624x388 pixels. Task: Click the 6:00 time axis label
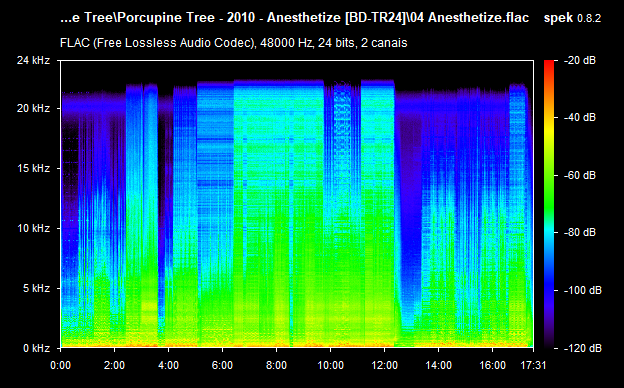point(222,365)
